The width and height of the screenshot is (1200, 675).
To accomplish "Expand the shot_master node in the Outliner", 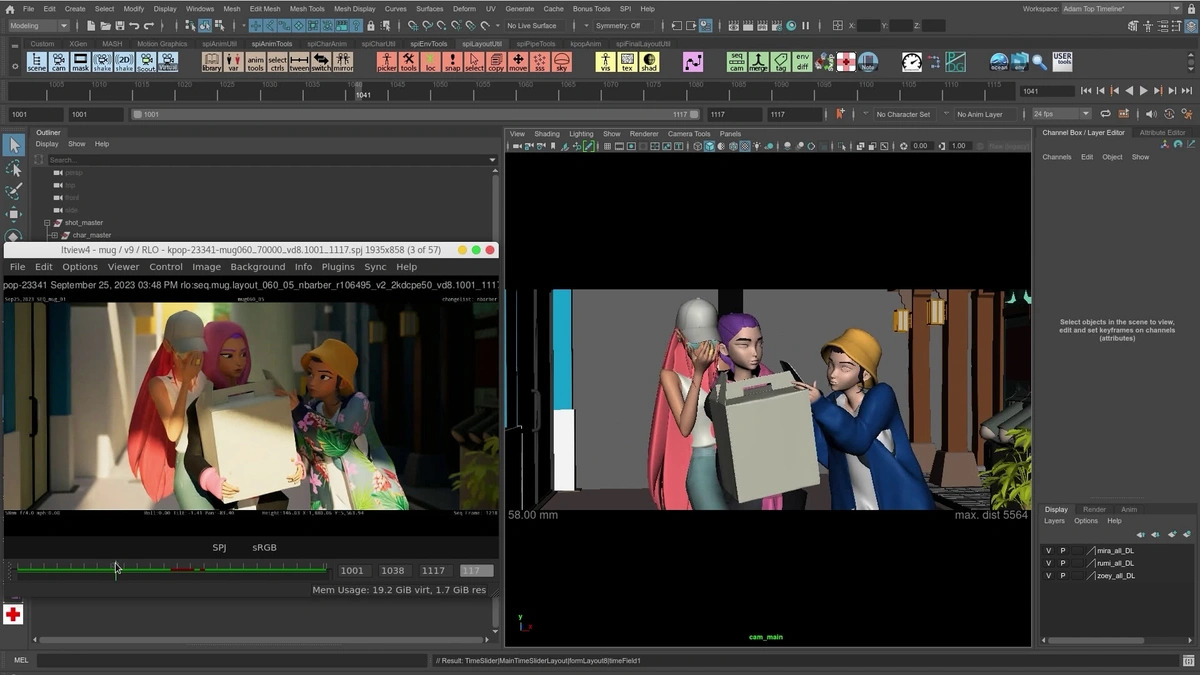I will click(x=46, y=222).
